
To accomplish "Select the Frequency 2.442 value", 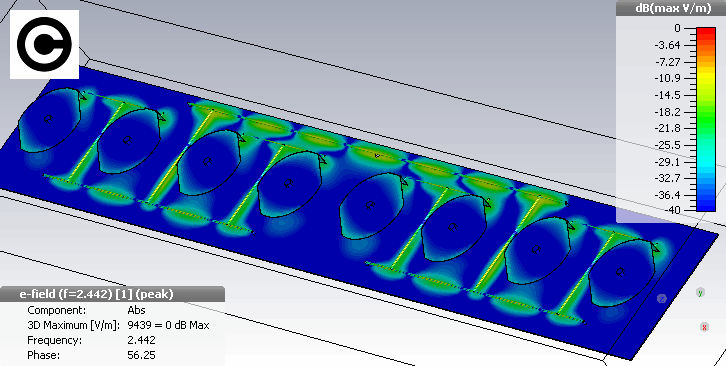I will tap(141, 340).
